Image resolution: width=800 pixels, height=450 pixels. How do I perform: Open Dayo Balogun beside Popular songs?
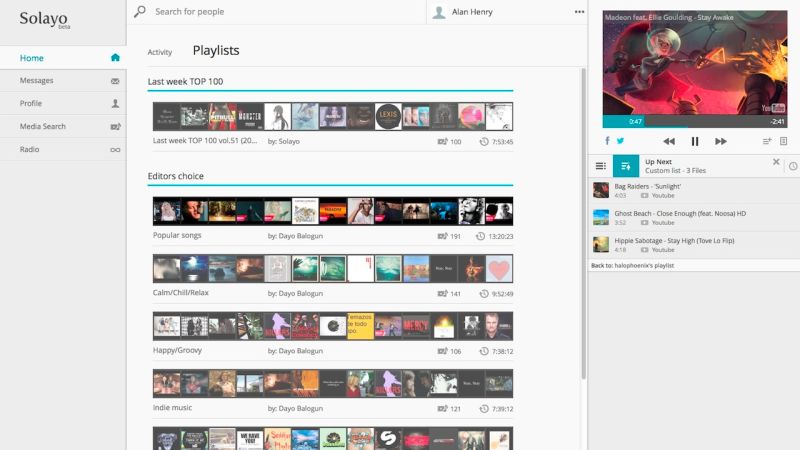pos(300,236)
